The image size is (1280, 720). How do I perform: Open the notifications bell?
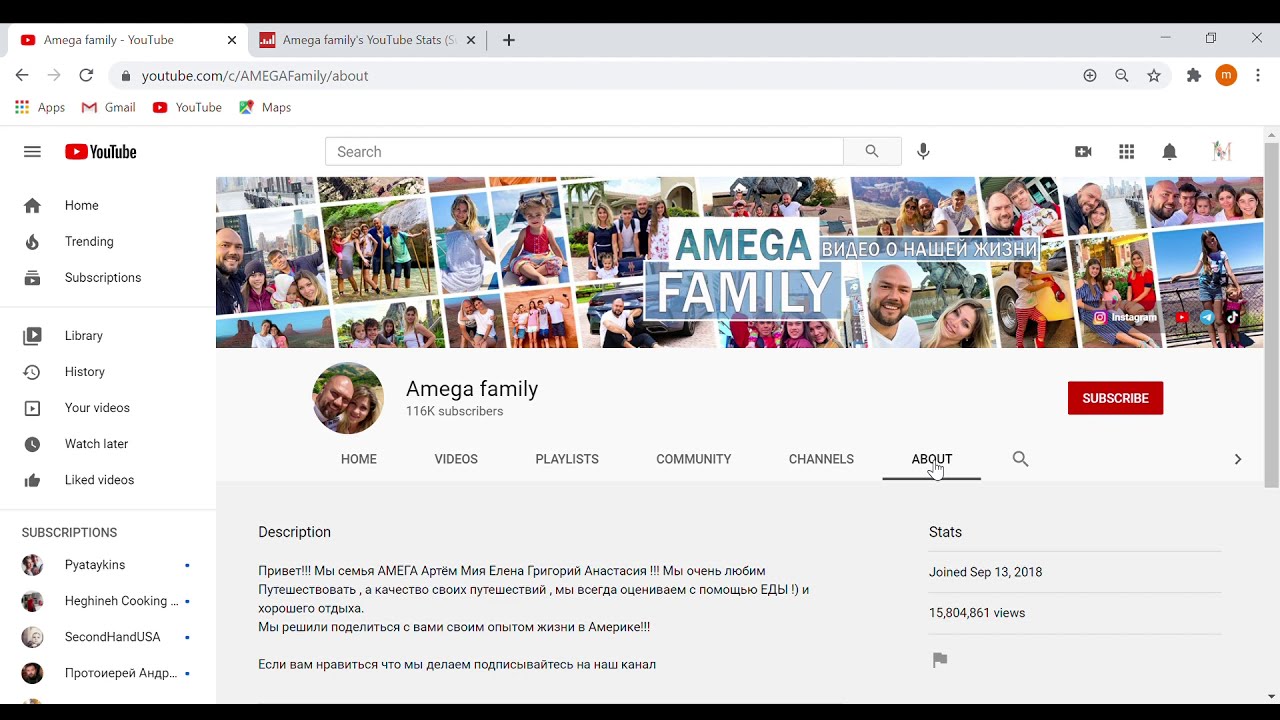click(x=1170, y=152)
